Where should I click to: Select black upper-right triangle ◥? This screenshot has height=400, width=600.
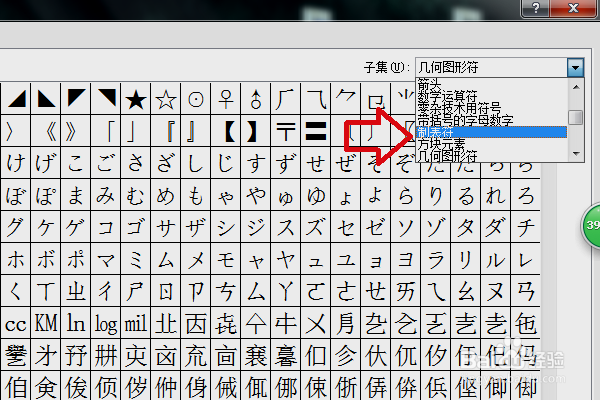tap(106, 100)
